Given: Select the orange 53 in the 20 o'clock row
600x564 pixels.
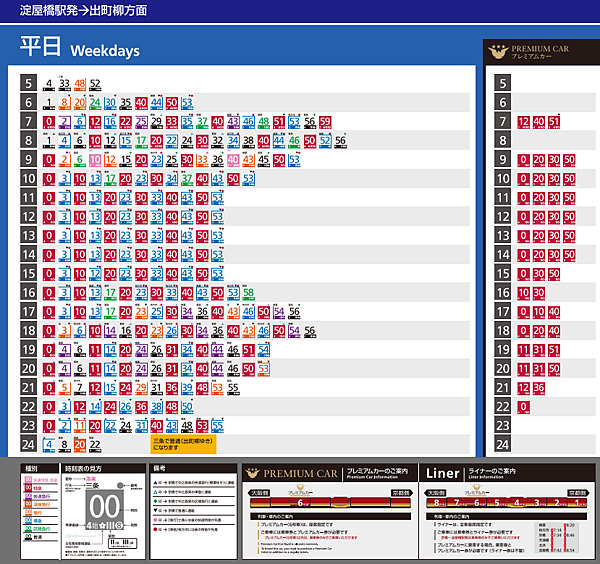Looking at the screenshot, I should point(264,369).
